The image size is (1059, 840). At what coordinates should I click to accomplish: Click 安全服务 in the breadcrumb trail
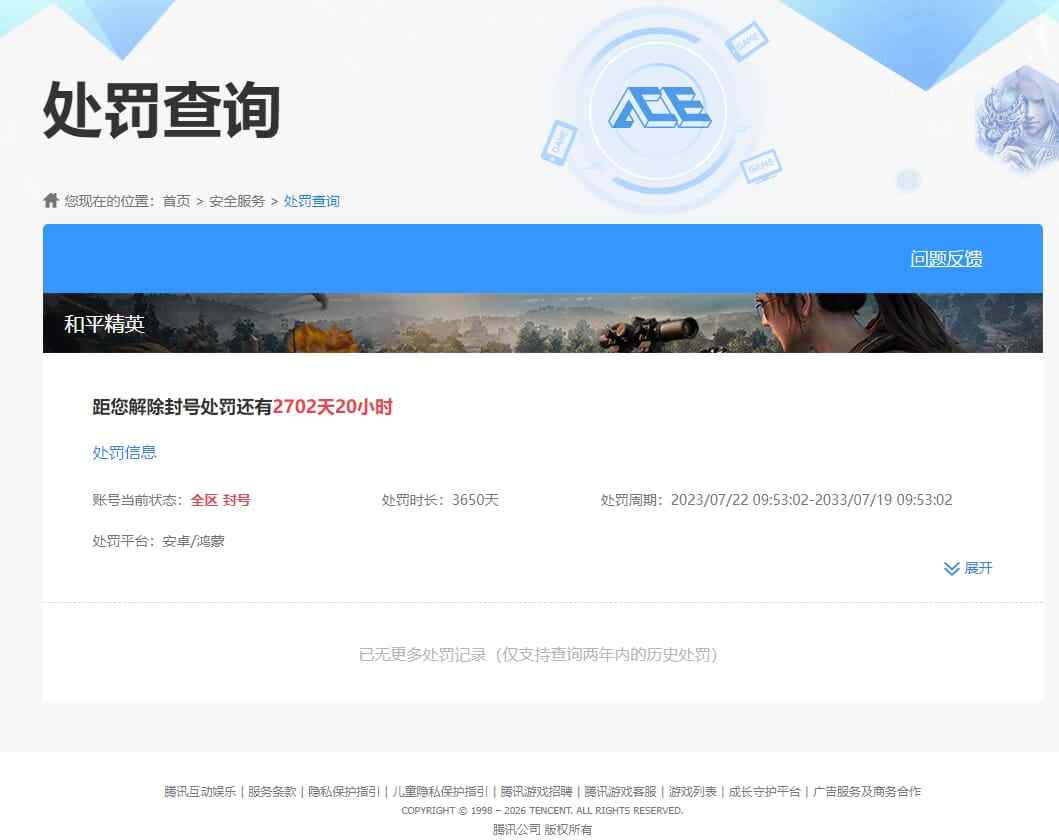point(233,200)
